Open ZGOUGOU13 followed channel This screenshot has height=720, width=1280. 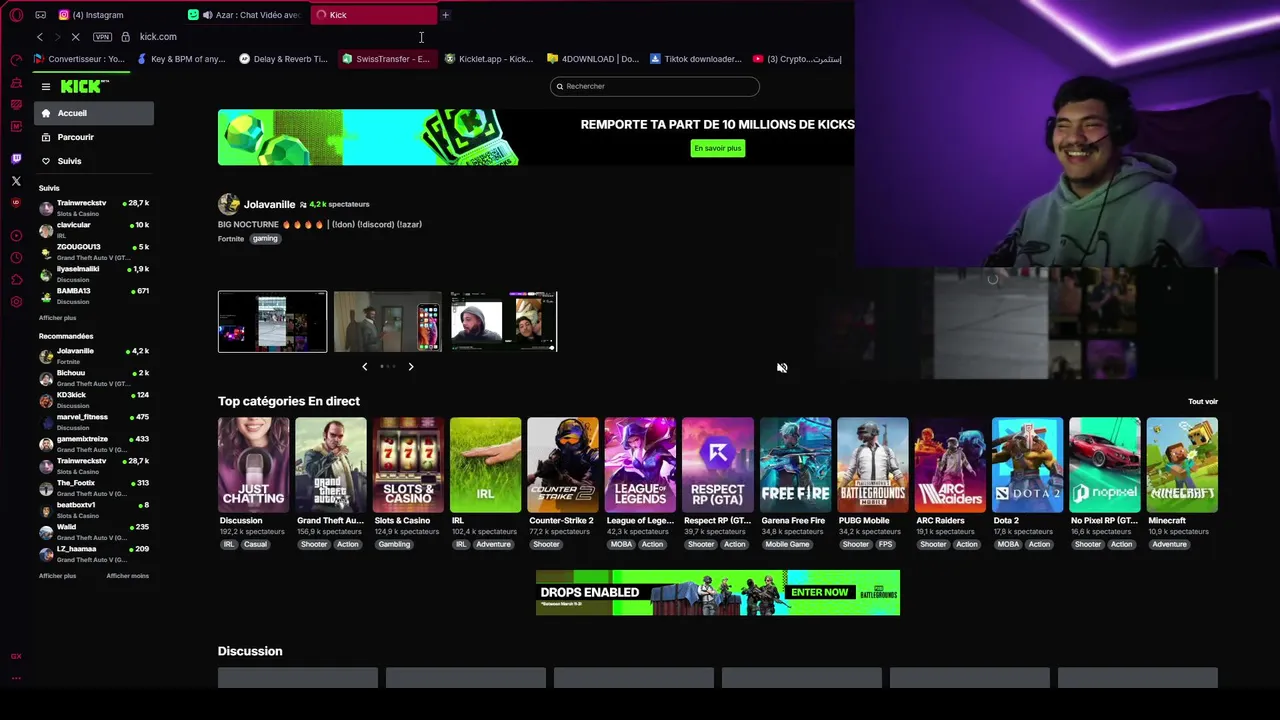point(94,252)
